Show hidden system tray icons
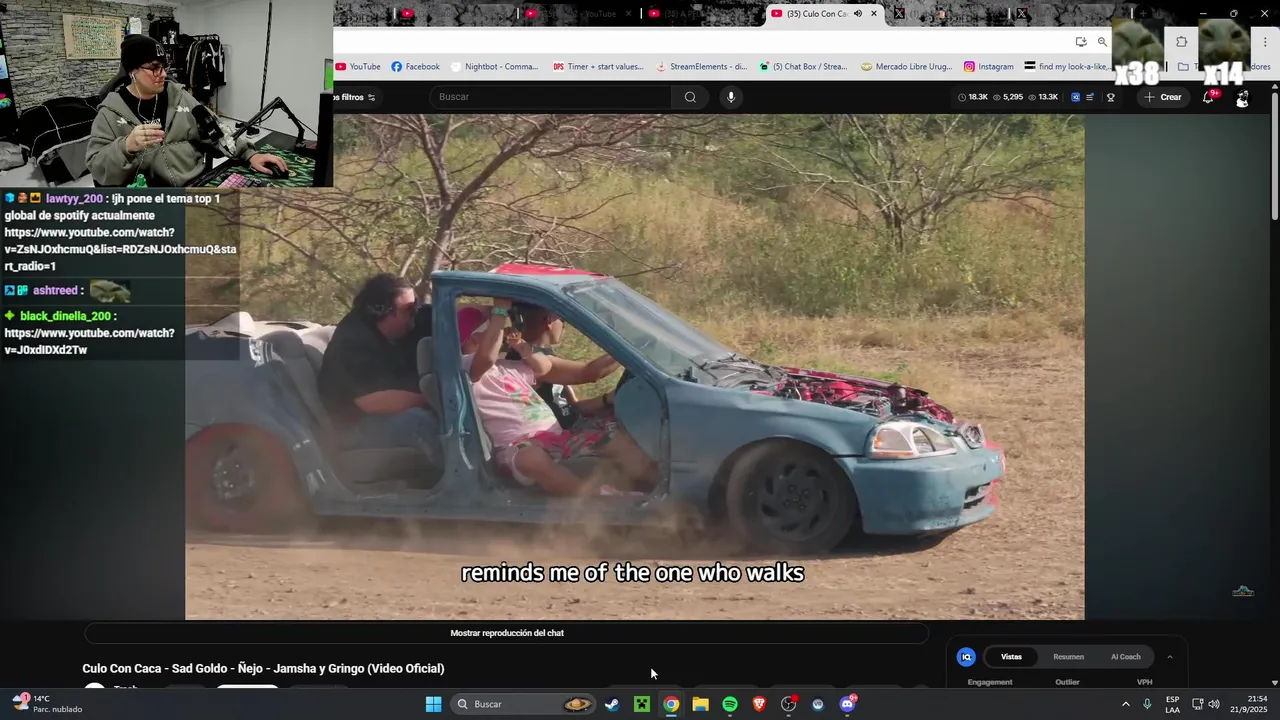 tap(1126, 704)
